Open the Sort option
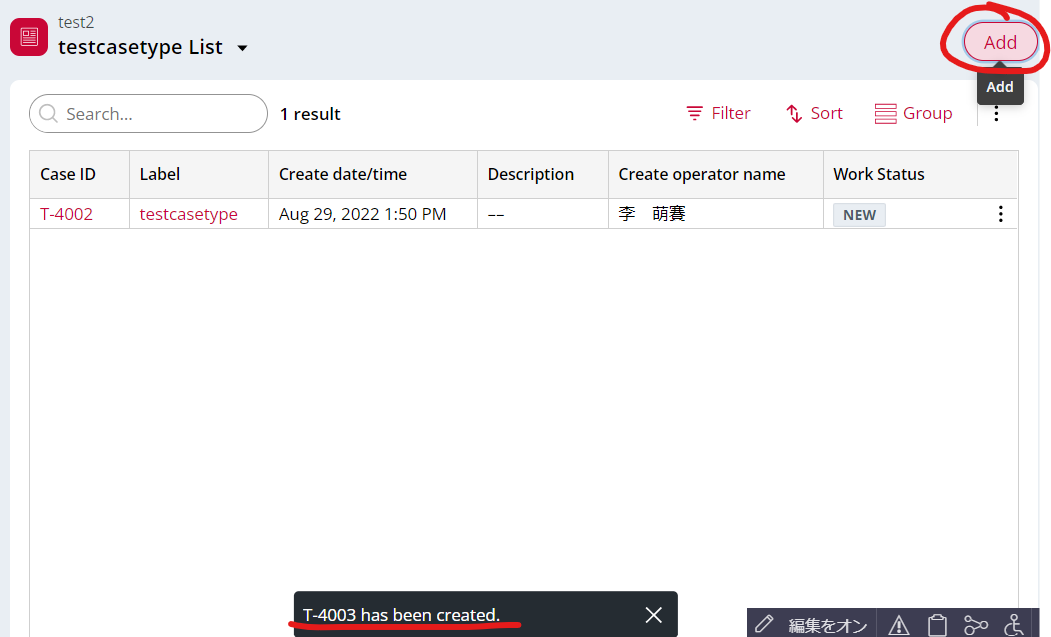Image resolution: width=1051 pixels, height=637 pixels. [814, 113]
